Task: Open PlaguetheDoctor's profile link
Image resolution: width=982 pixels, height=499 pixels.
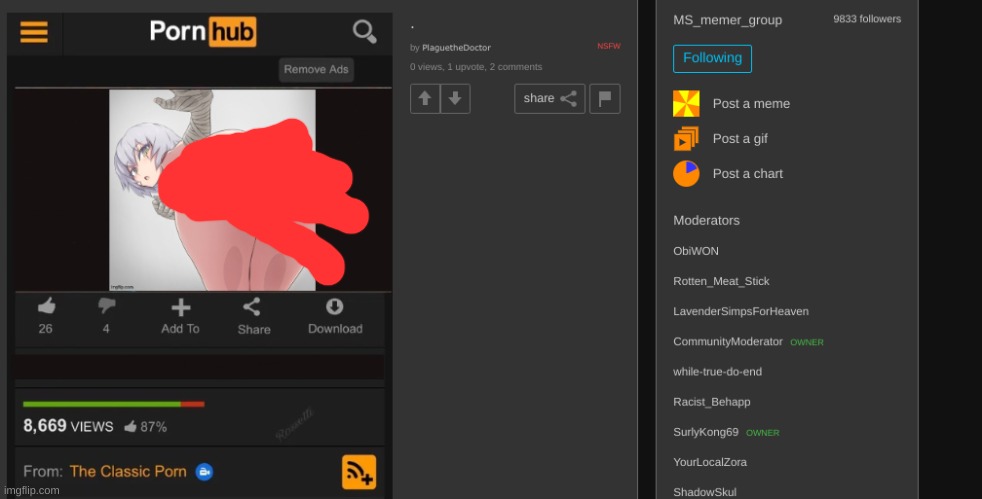Action: coord(456,48)
